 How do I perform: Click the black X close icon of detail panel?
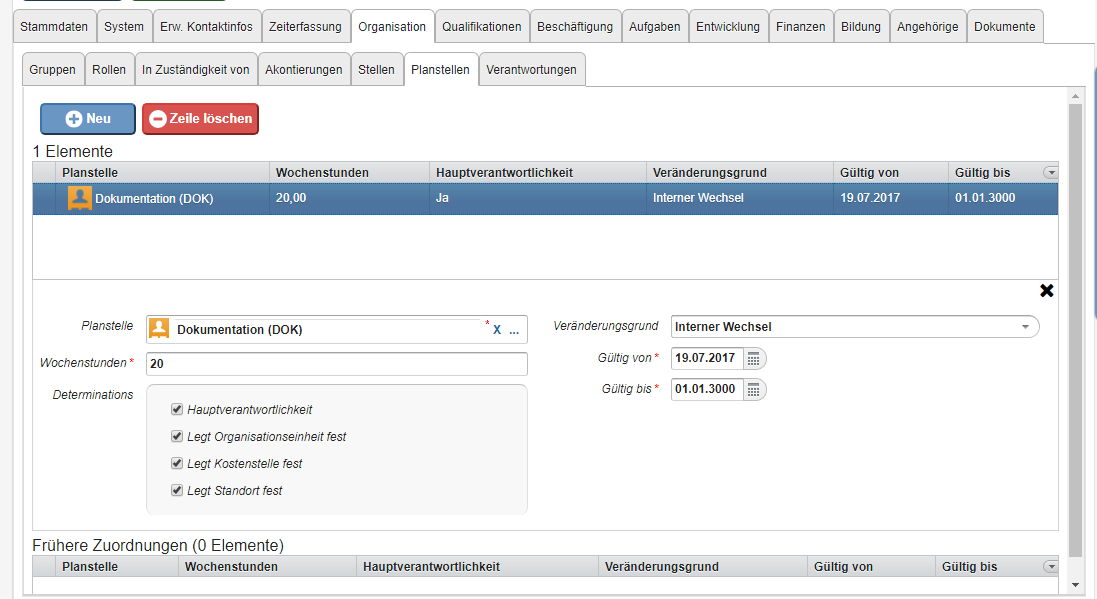(1046, 291)
